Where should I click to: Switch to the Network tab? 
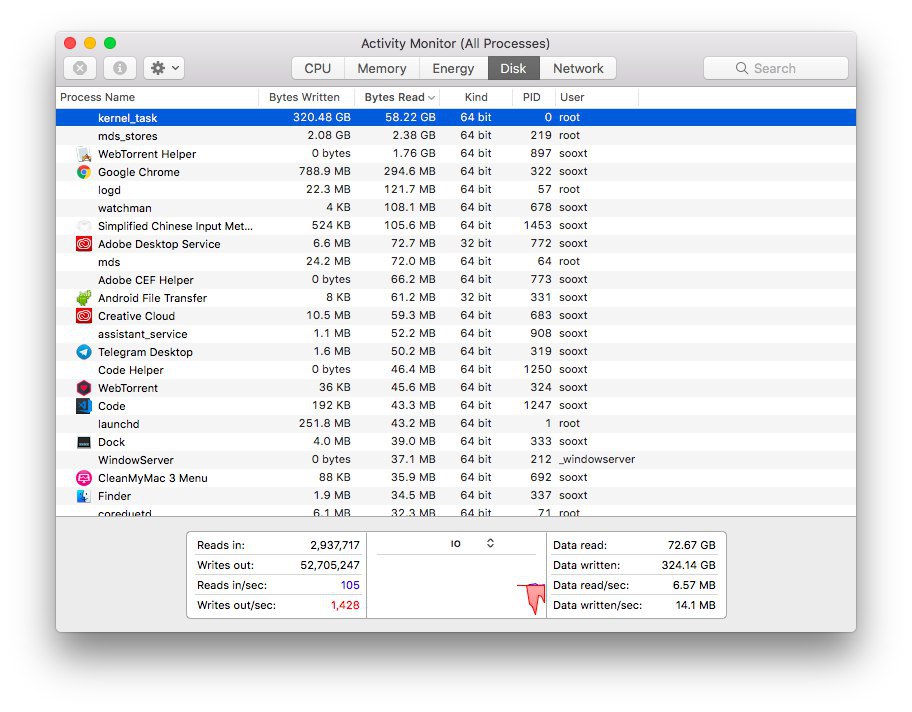578,68
